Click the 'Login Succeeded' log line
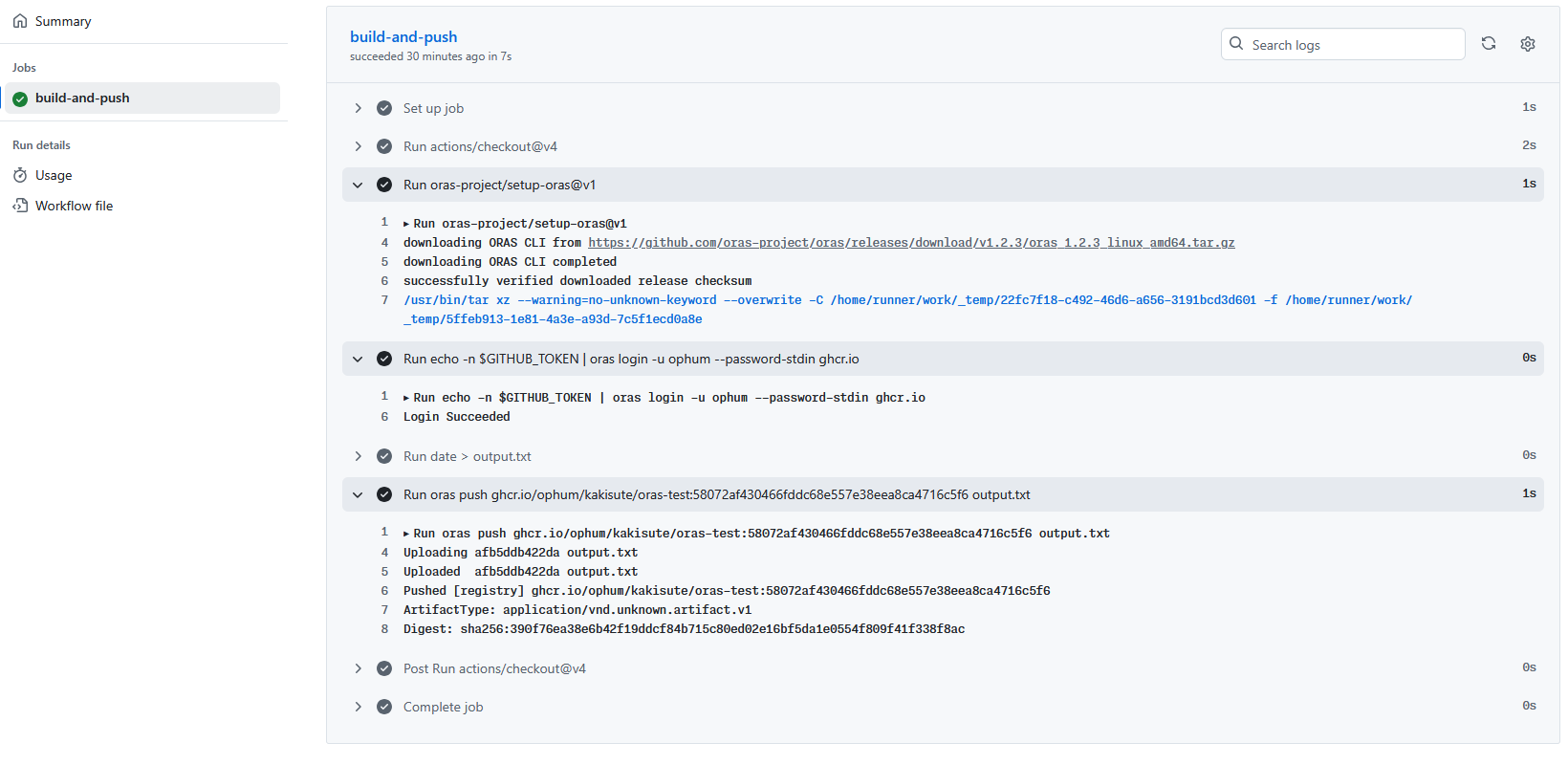This screenshot has height=765, width=1568. (457, 417)
